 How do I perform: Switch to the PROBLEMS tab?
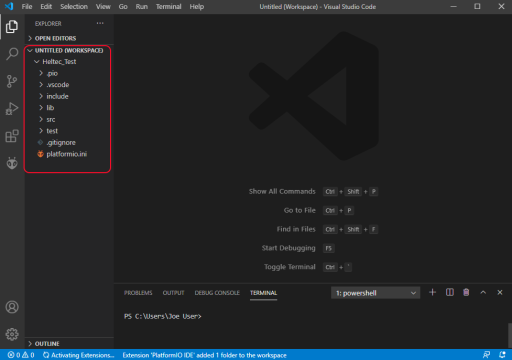tap(138, 293)
